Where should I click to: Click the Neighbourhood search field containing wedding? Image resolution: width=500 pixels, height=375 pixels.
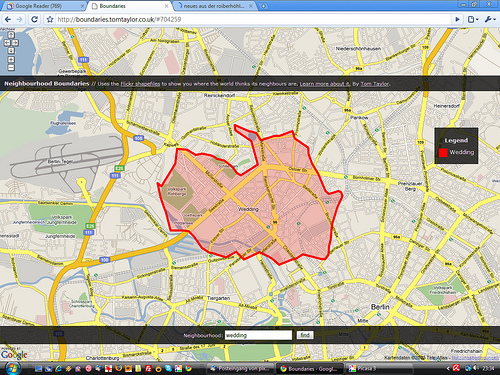click(258, 335)
